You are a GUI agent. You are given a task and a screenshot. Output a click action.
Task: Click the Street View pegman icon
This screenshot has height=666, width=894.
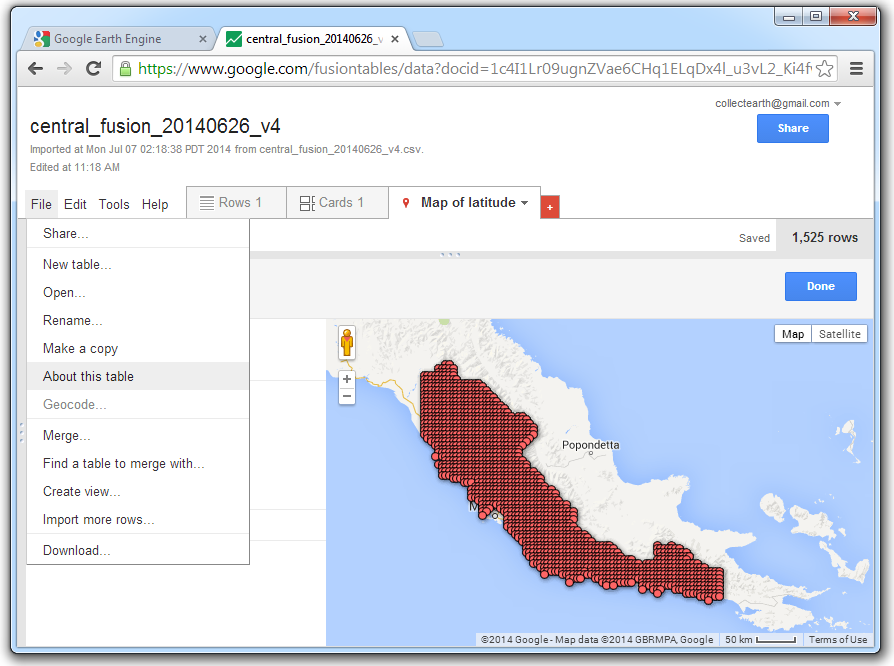click(347, 343)
